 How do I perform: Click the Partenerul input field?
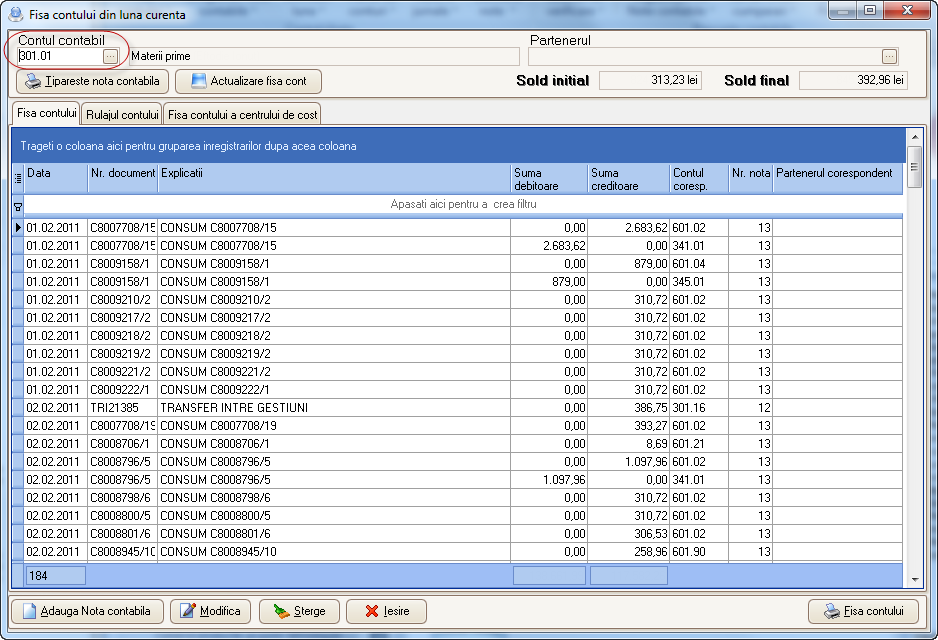tap(705, 56)
